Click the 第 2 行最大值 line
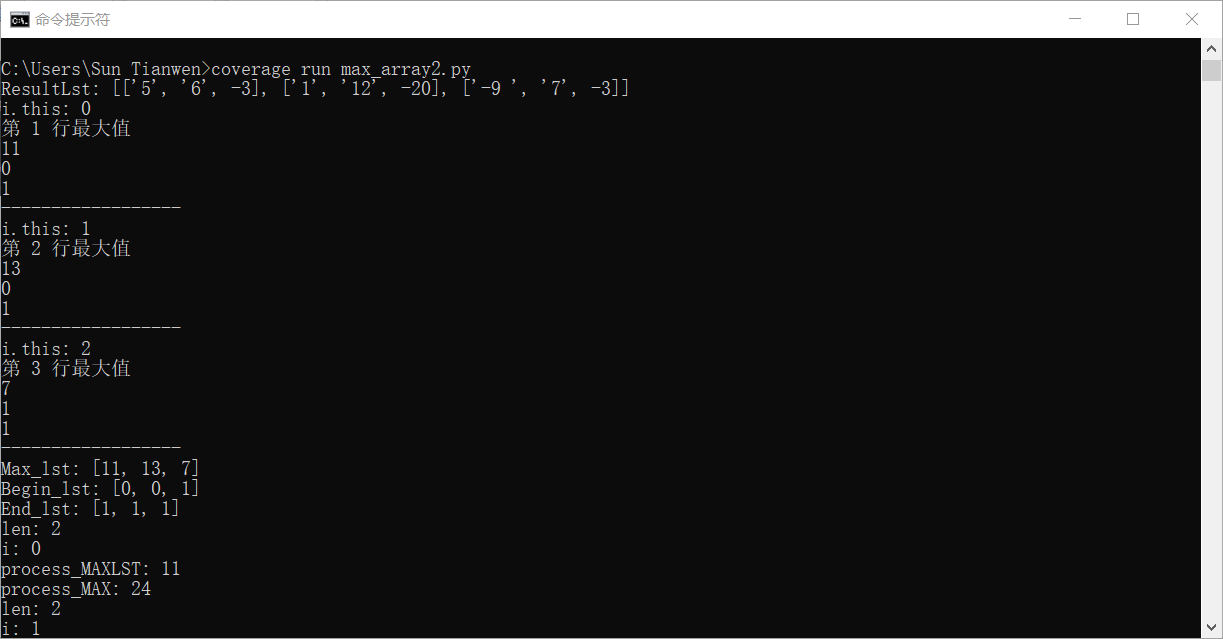Viewport: 1223px width, 639px height. pos(66,249)
